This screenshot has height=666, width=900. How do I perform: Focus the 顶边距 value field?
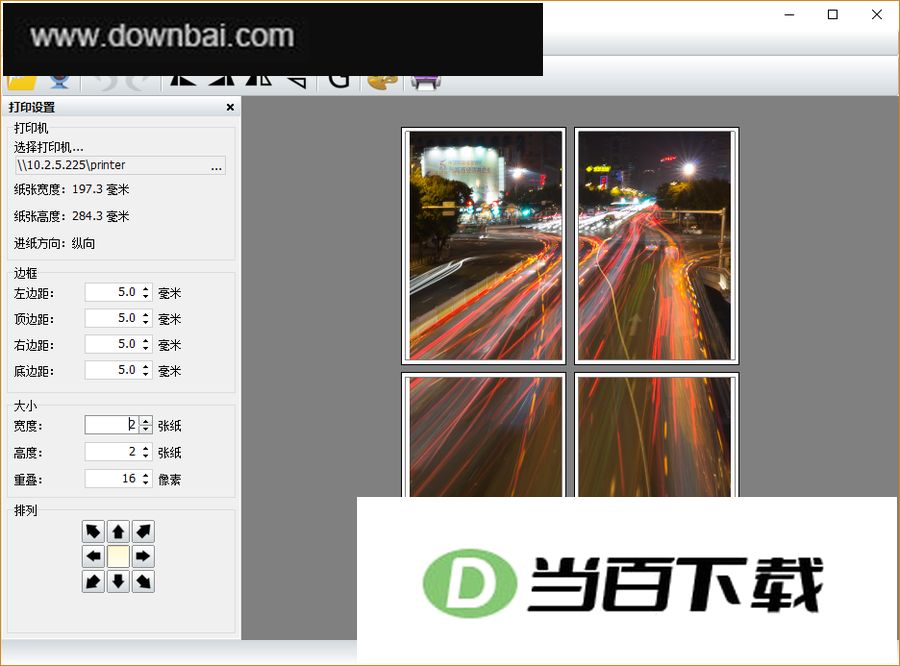click(x=112, y=318)
